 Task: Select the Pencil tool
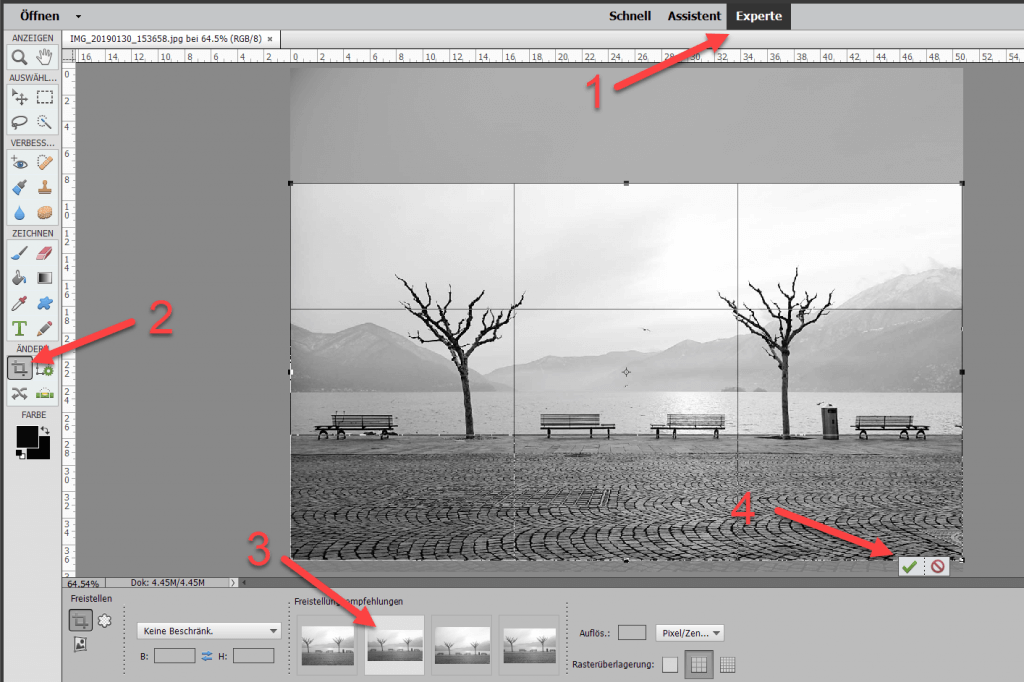44,329
